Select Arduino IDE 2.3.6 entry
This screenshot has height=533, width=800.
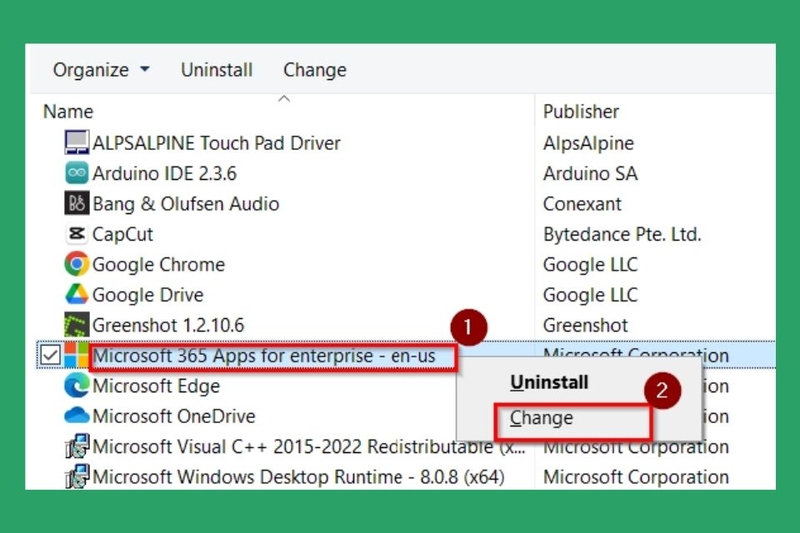coord(164,173)
